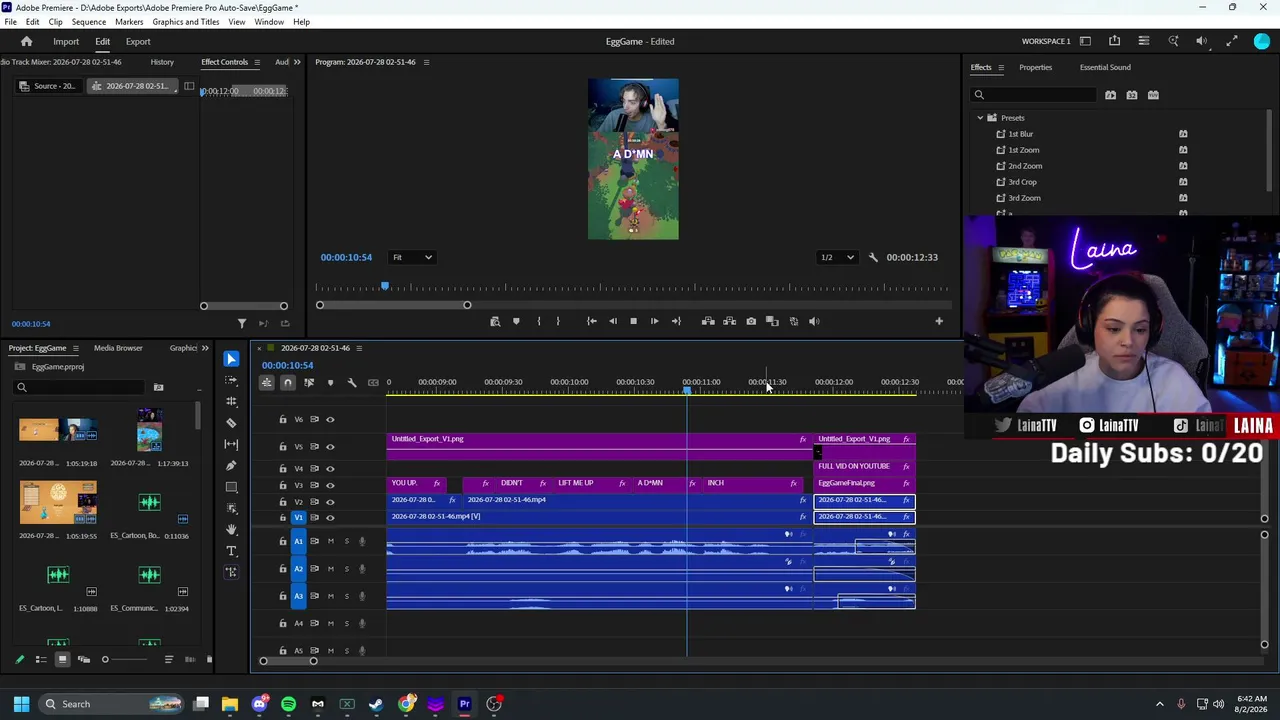Show more source panel tabs chevron

[296, 62]
